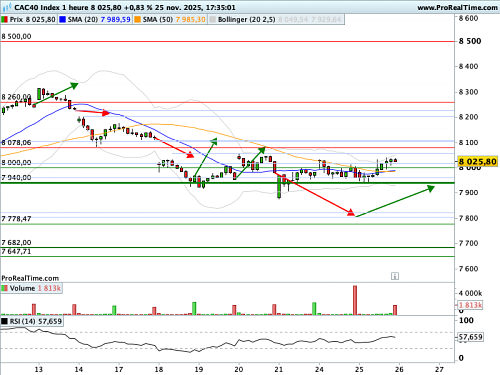Click the 7 682,00 level label
500x375 pixels.
tap(16, 242)
